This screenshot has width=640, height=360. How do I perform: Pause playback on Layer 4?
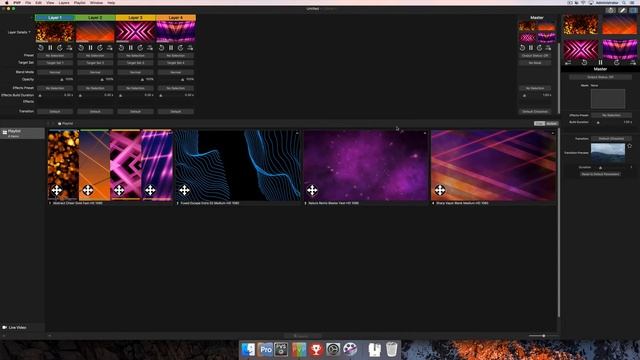point(171,48)
